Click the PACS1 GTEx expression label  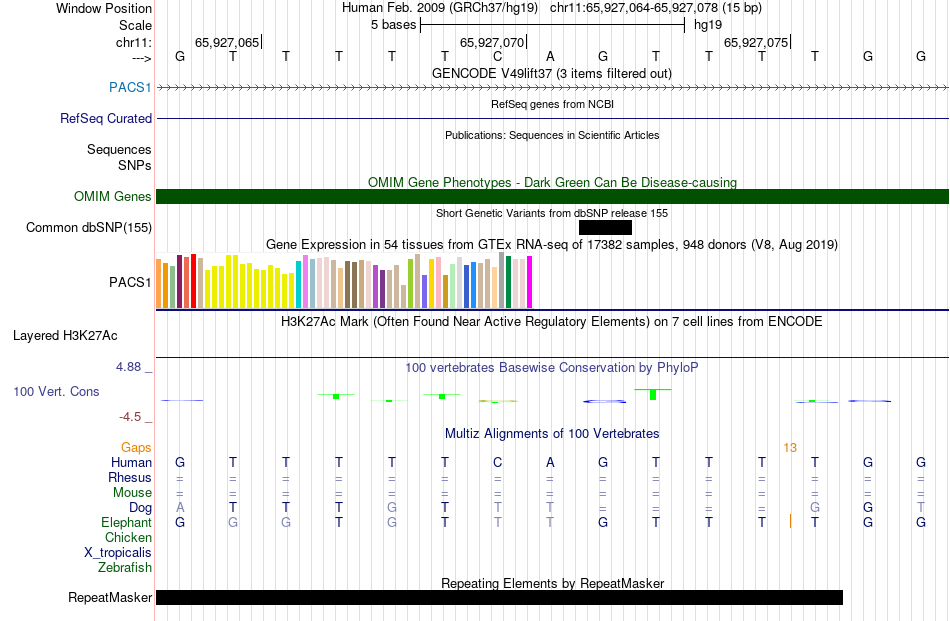(130, 282)
